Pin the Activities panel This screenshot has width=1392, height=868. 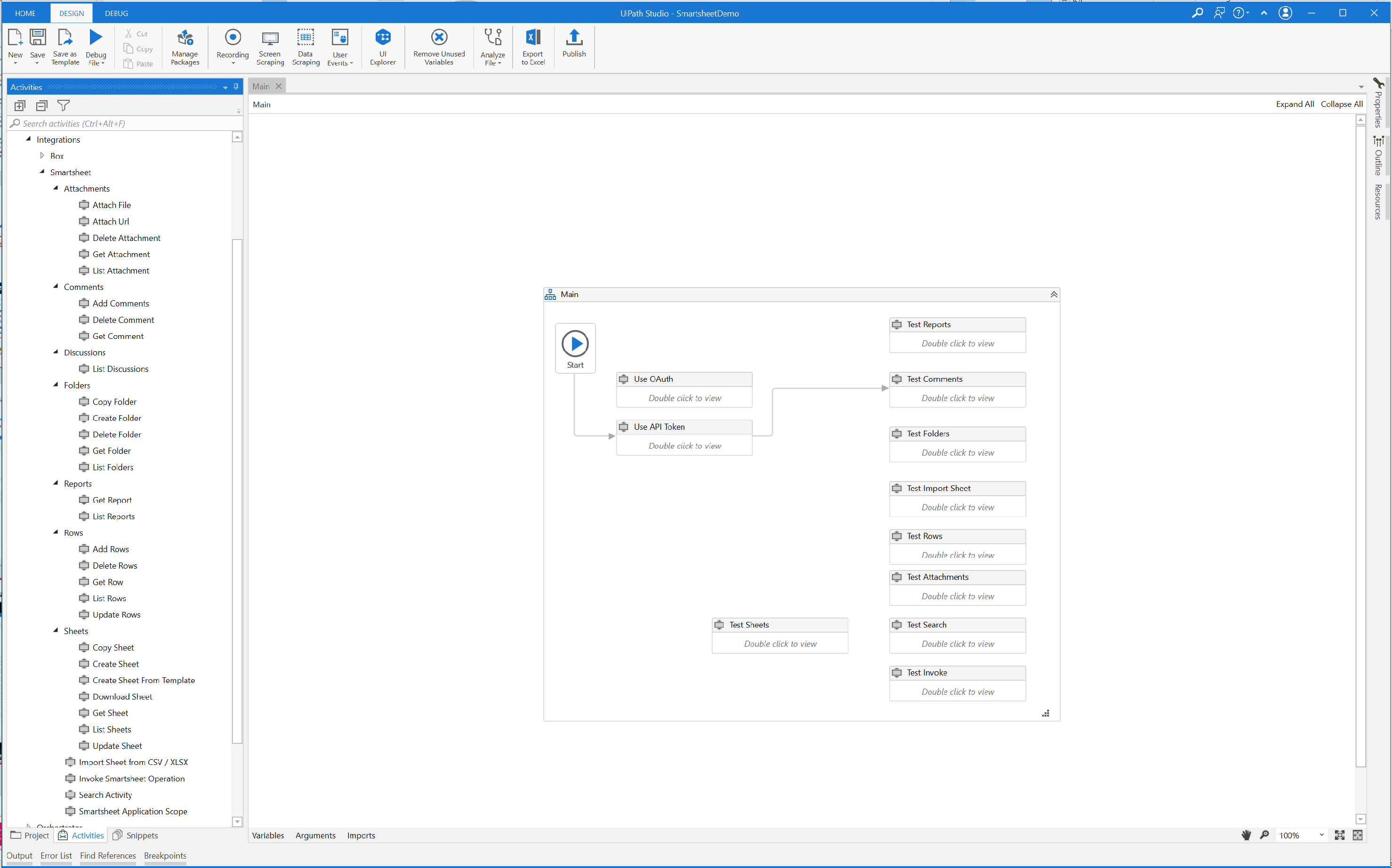tap(236, 87)
